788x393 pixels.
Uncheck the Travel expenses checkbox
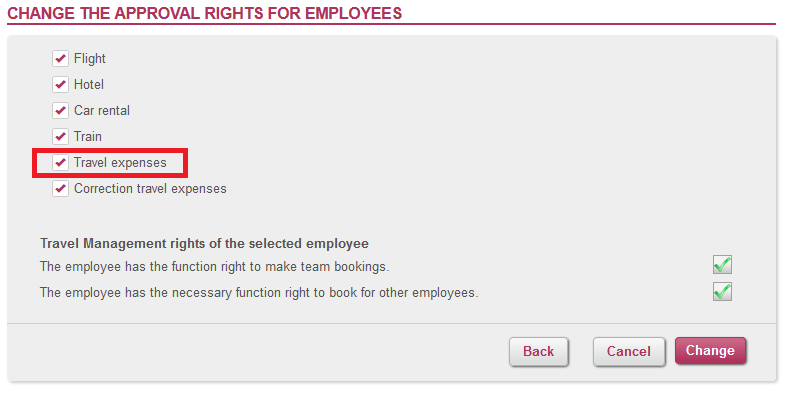point(60,162)
